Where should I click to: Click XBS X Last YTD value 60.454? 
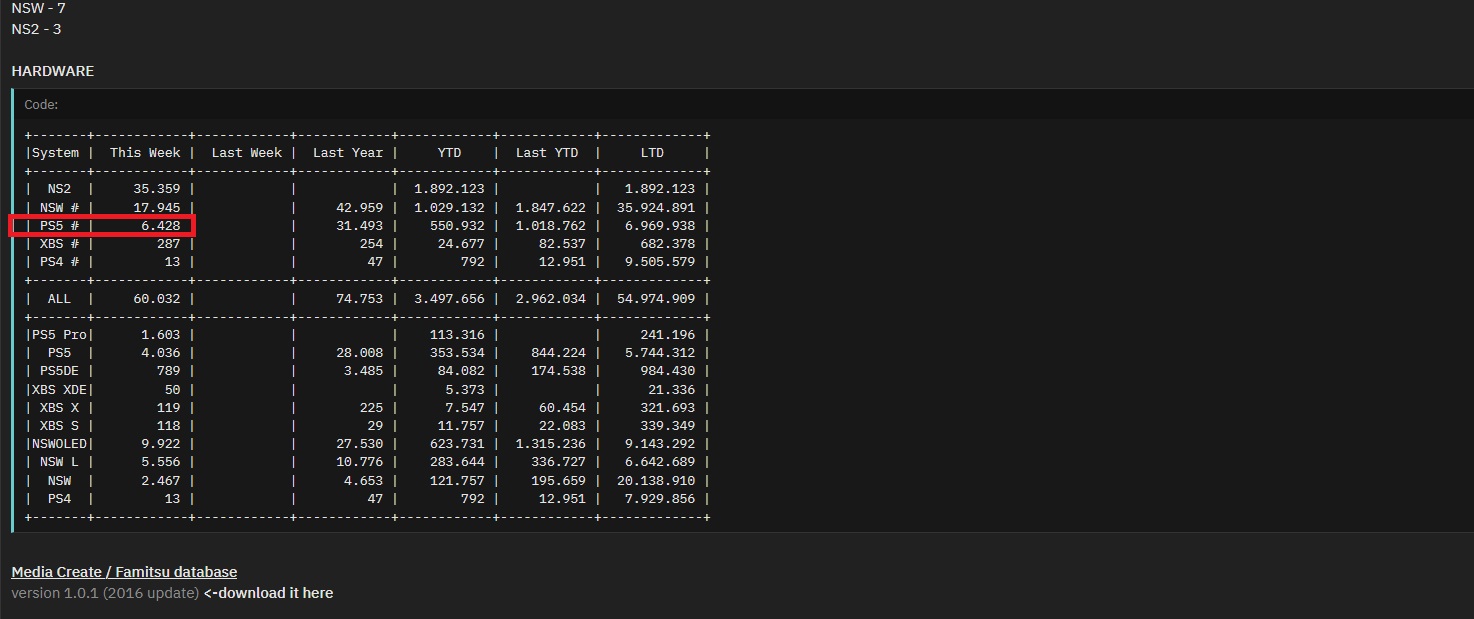(x=562, y=408)
